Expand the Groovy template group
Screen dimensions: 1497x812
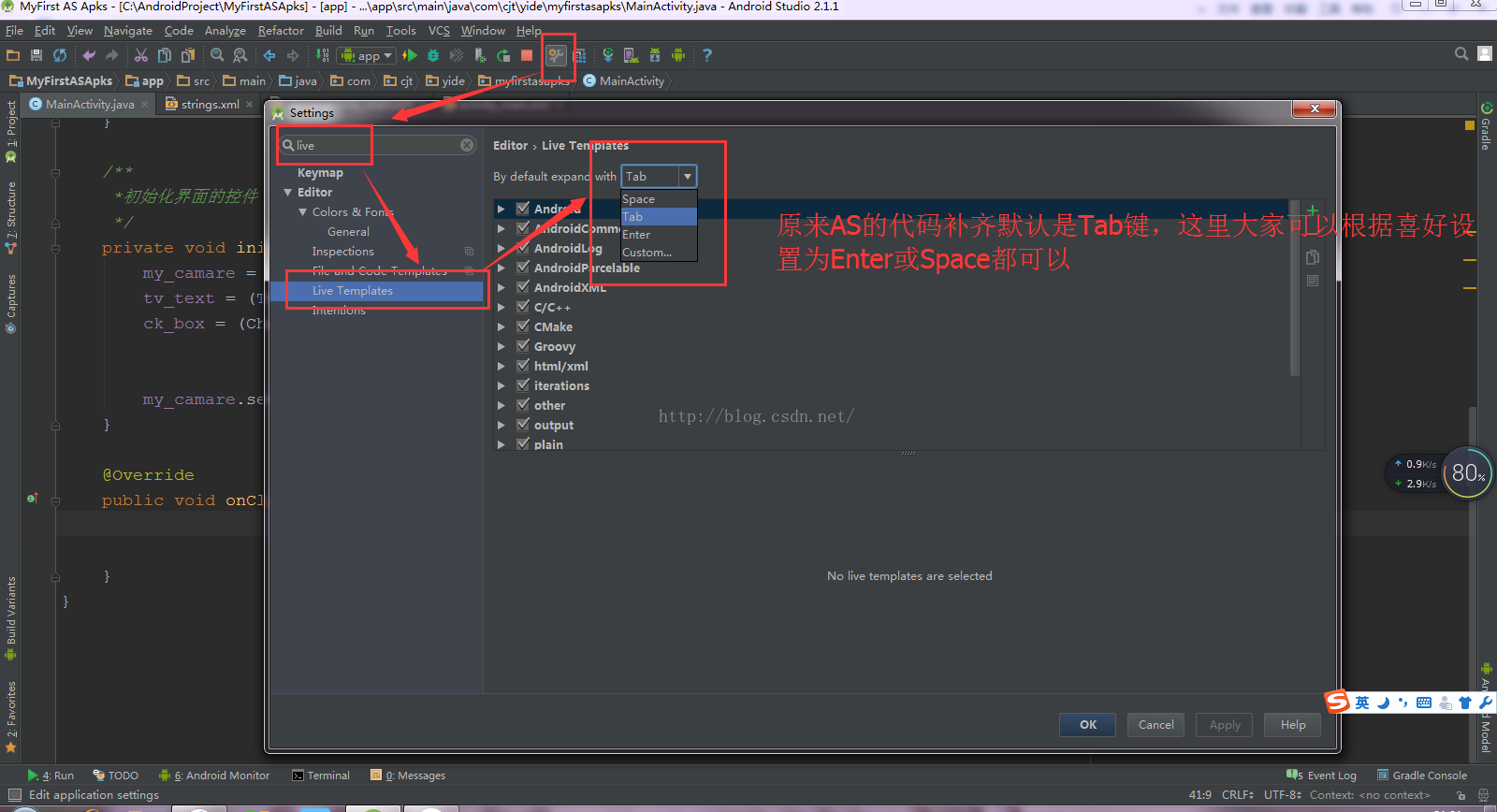[501, 346]
